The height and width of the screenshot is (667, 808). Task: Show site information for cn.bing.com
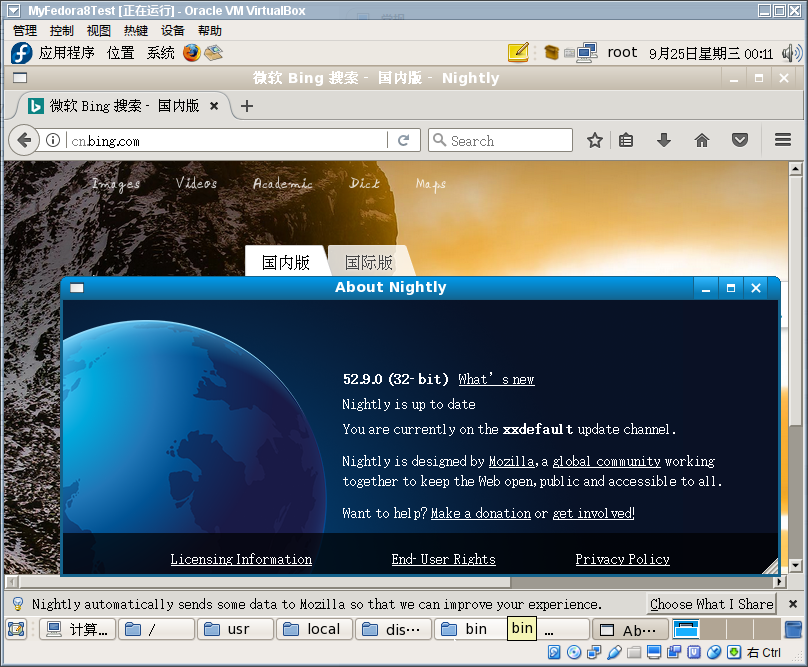coord(53,140)
